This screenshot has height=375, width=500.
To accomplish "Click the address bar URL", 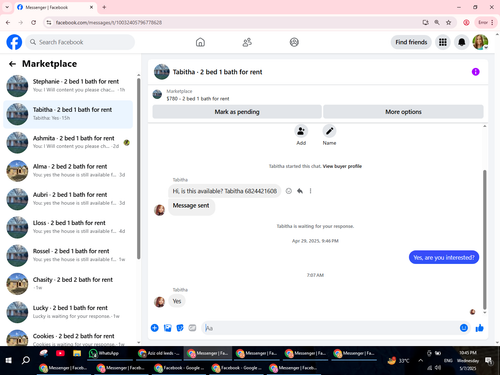I will pyautogui.click(x=109, y=23).
